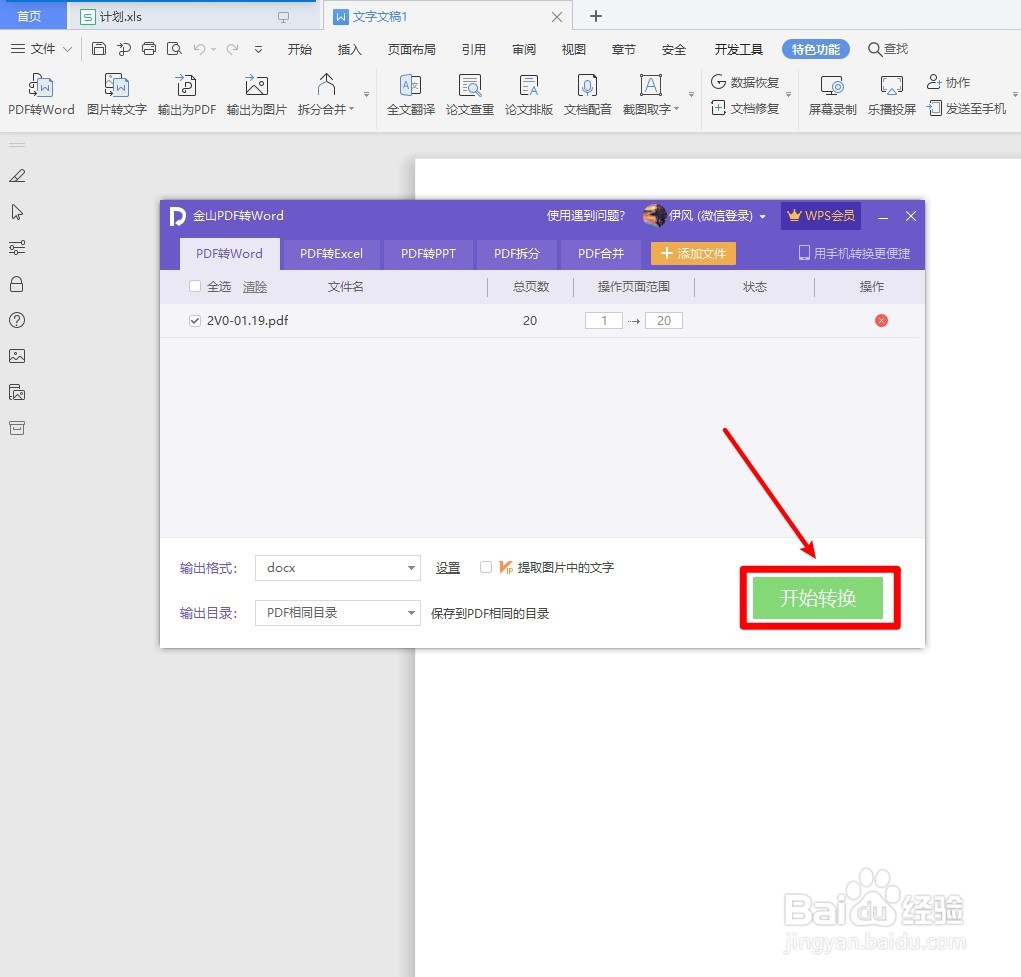
Task: Select 输出为PDF in ribbon
Action: 186,94
